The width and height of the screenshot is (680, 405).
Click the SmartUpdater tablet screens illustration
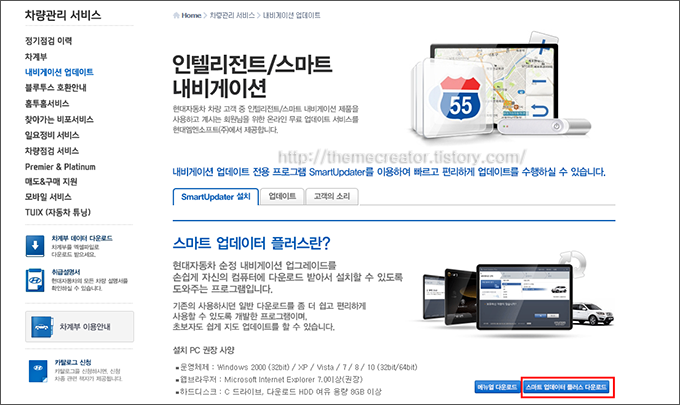[x=518, y=295]
